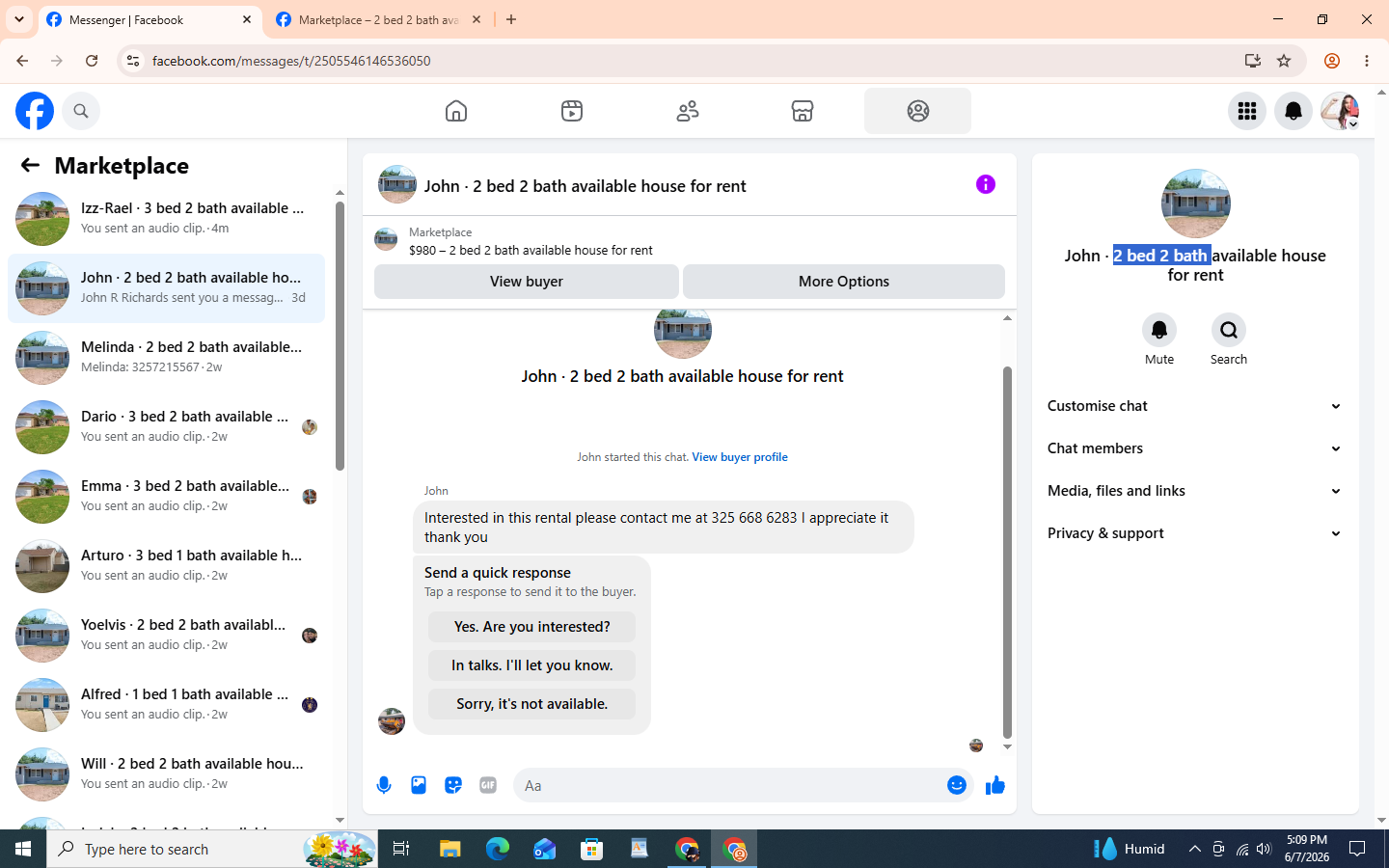Open conversation information purple icon

(x=986, y=184)
